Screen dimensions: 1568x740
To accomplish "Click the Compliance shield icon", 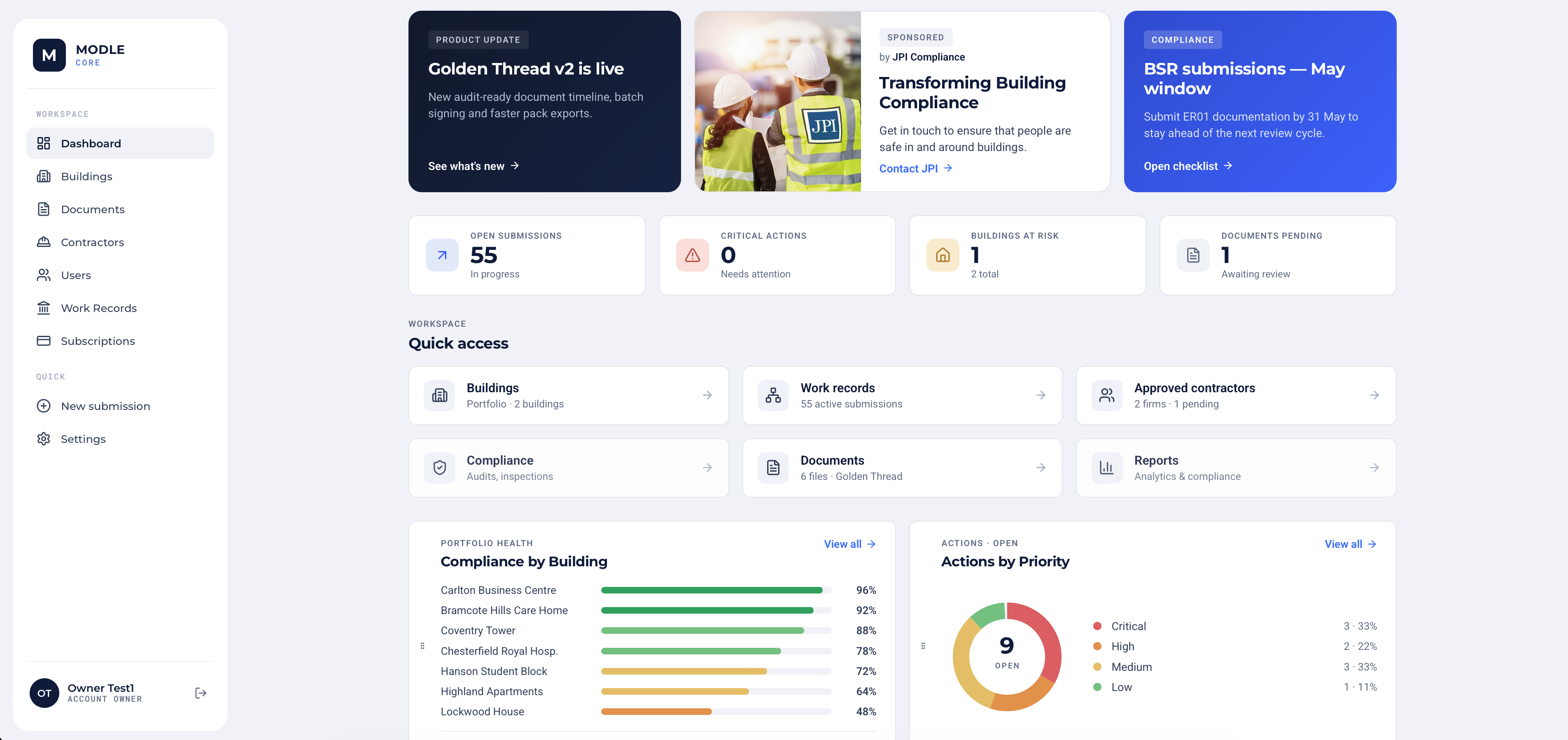I will 439,468.
